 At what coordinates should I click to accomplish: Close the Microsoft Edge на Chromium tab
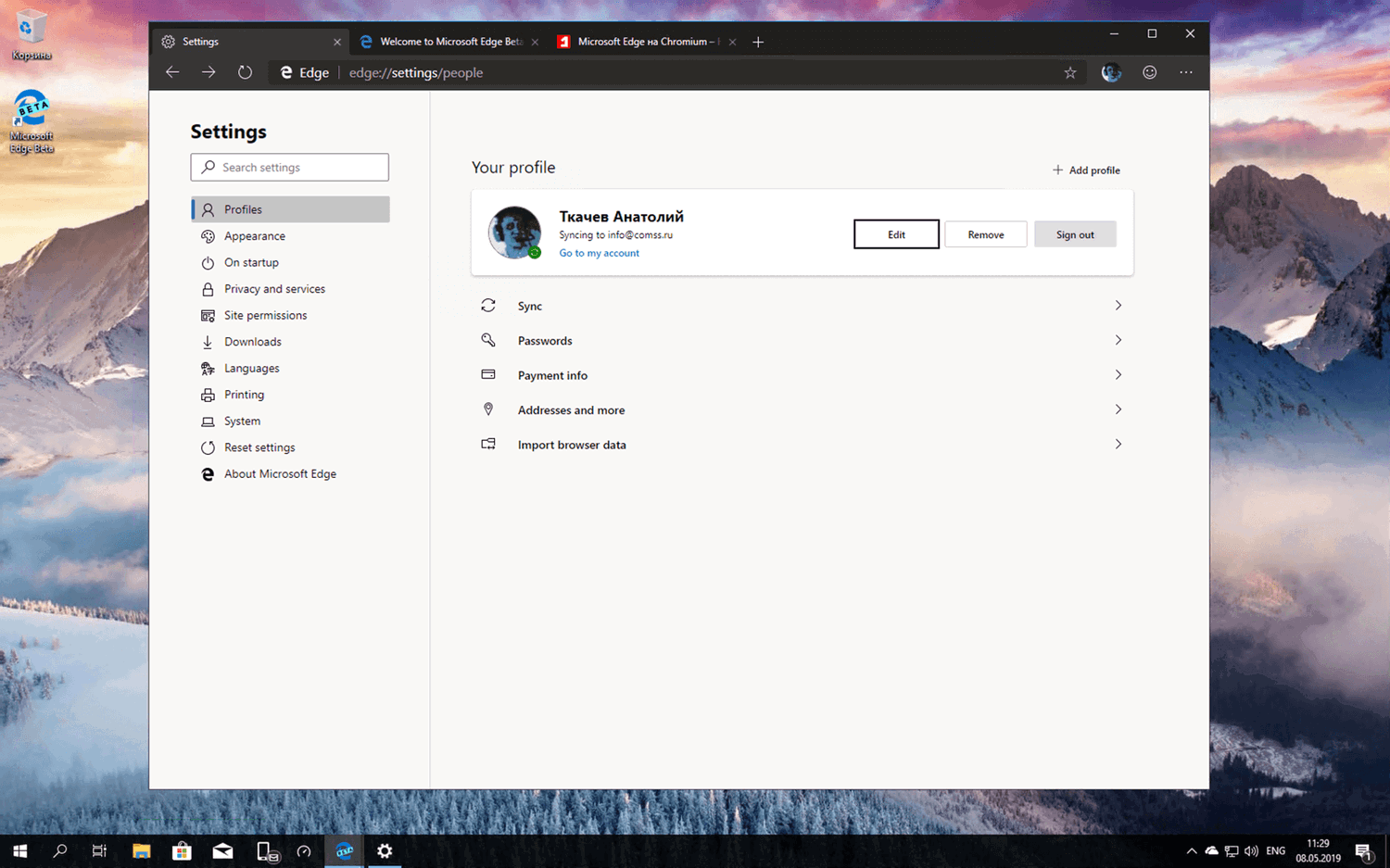click(x=732, y=42)
